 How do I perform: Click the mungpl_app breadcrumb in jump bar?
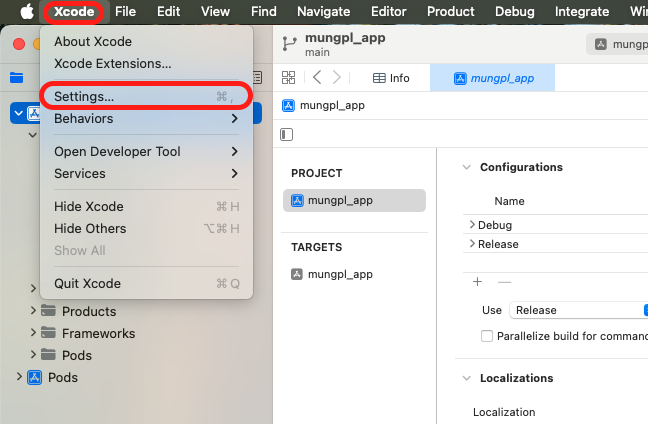click(x=324, y=105)
